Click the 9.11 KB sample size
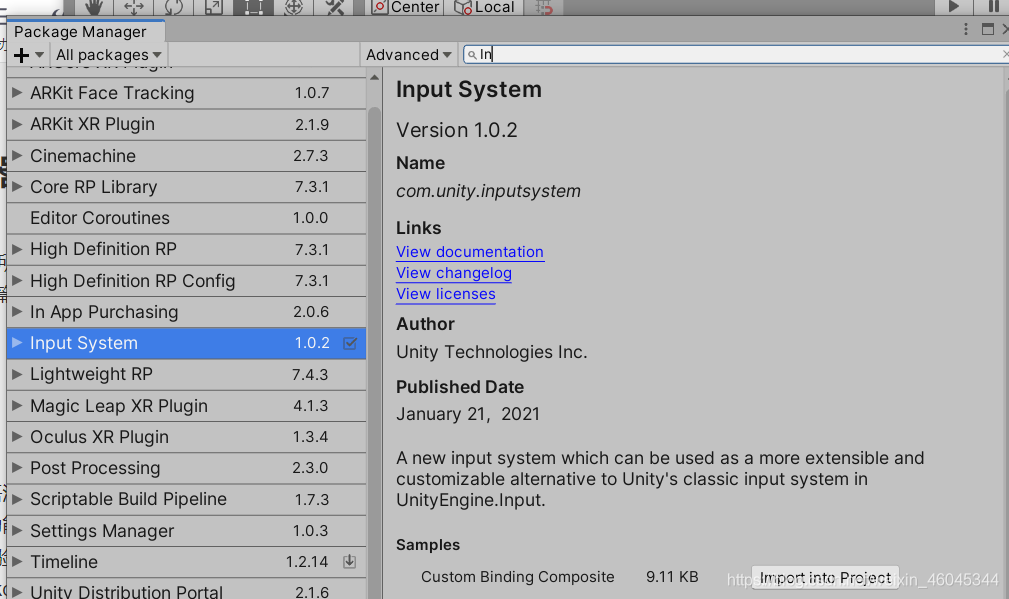1009x599 pixels. click(672, 576)
